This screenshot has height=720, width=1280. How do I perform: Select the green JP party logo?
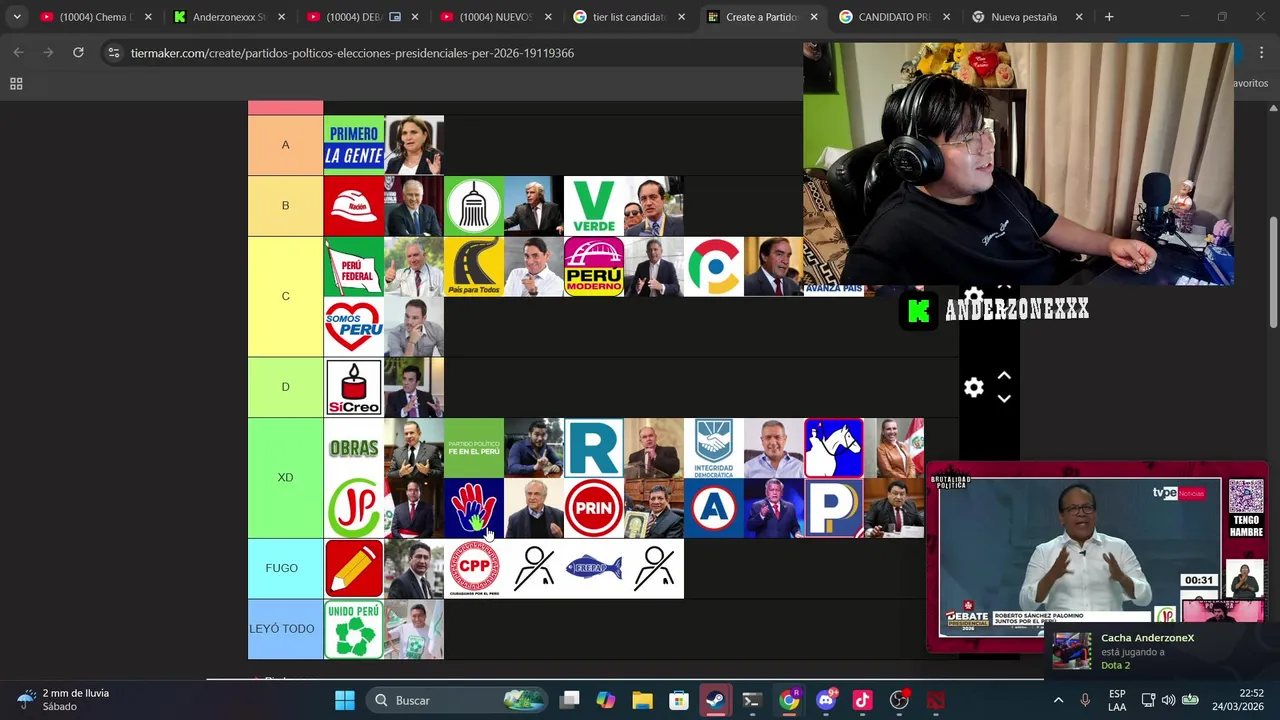click(354, 508)
